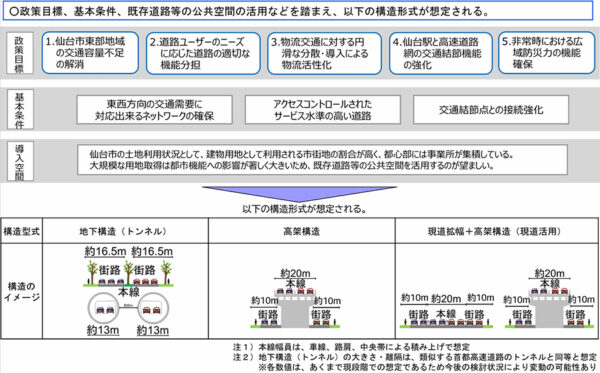Click the right tunnel circle diagram
Screen dimensions: 600x373
[x=152, y=308]
